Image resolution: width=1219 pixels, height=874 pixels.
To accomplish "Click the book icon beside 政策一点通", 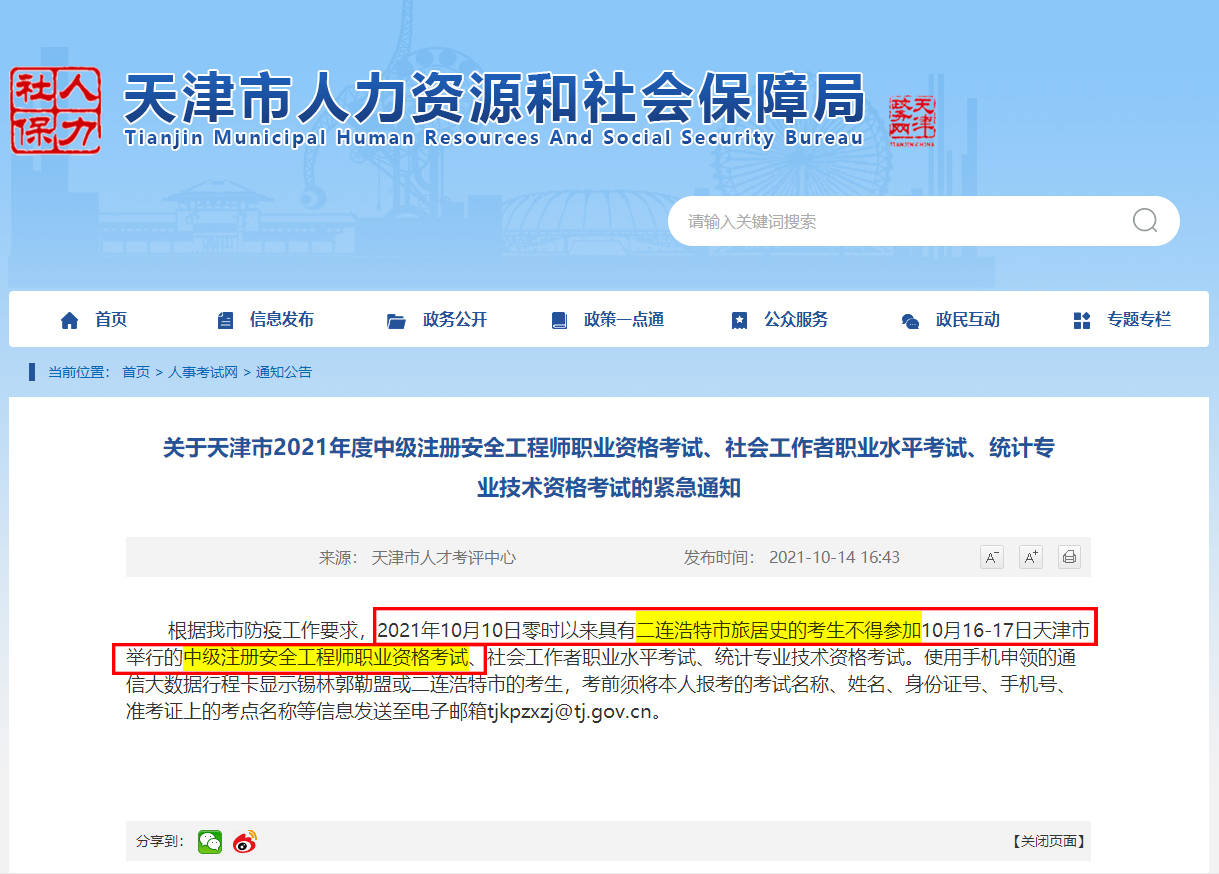I will 559,321.
